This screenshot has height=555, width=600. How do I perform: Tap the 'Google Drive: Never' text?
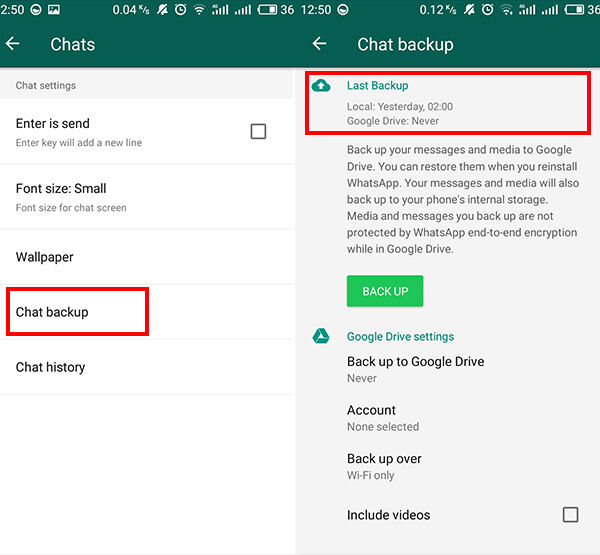(393, 121)
